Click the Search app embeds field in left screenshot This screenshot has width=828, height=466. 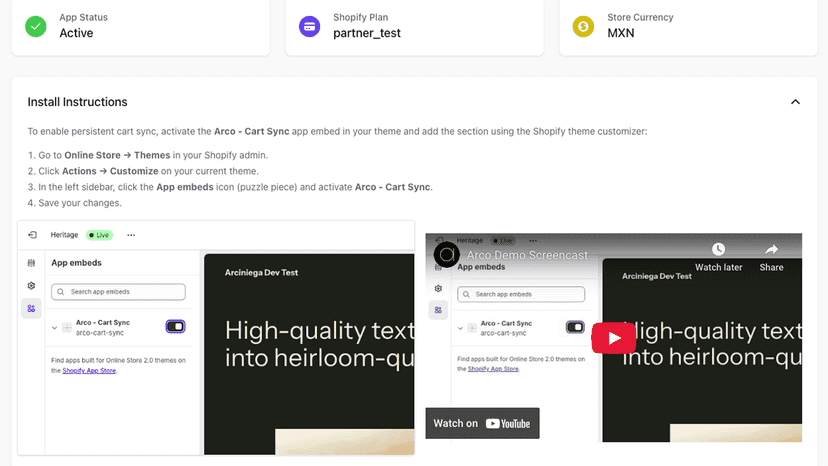tap(118, 292)
